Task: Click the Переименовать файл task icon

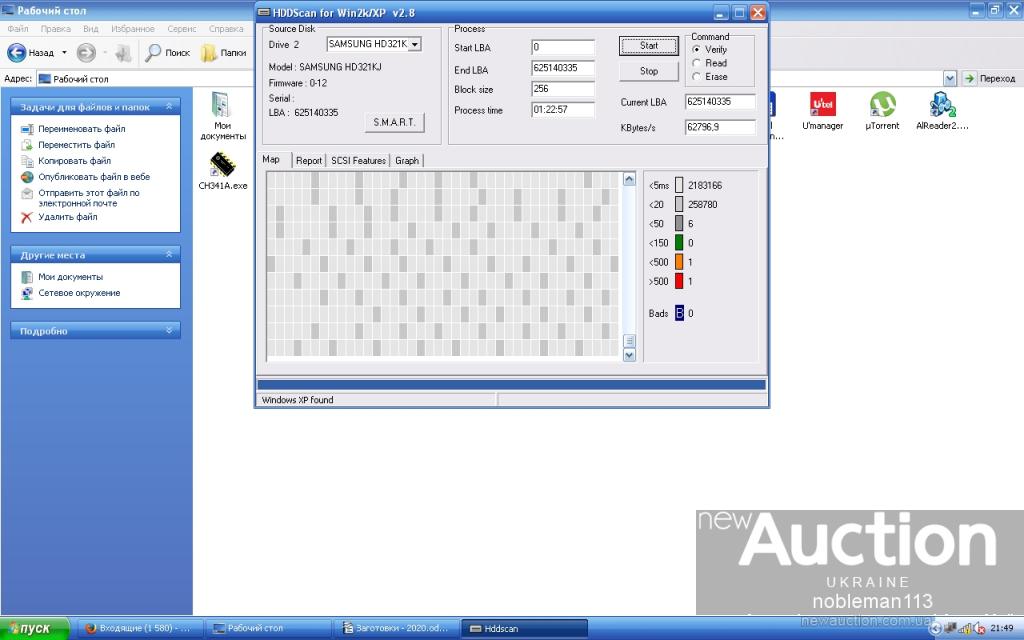Action: tap(27, 129)
